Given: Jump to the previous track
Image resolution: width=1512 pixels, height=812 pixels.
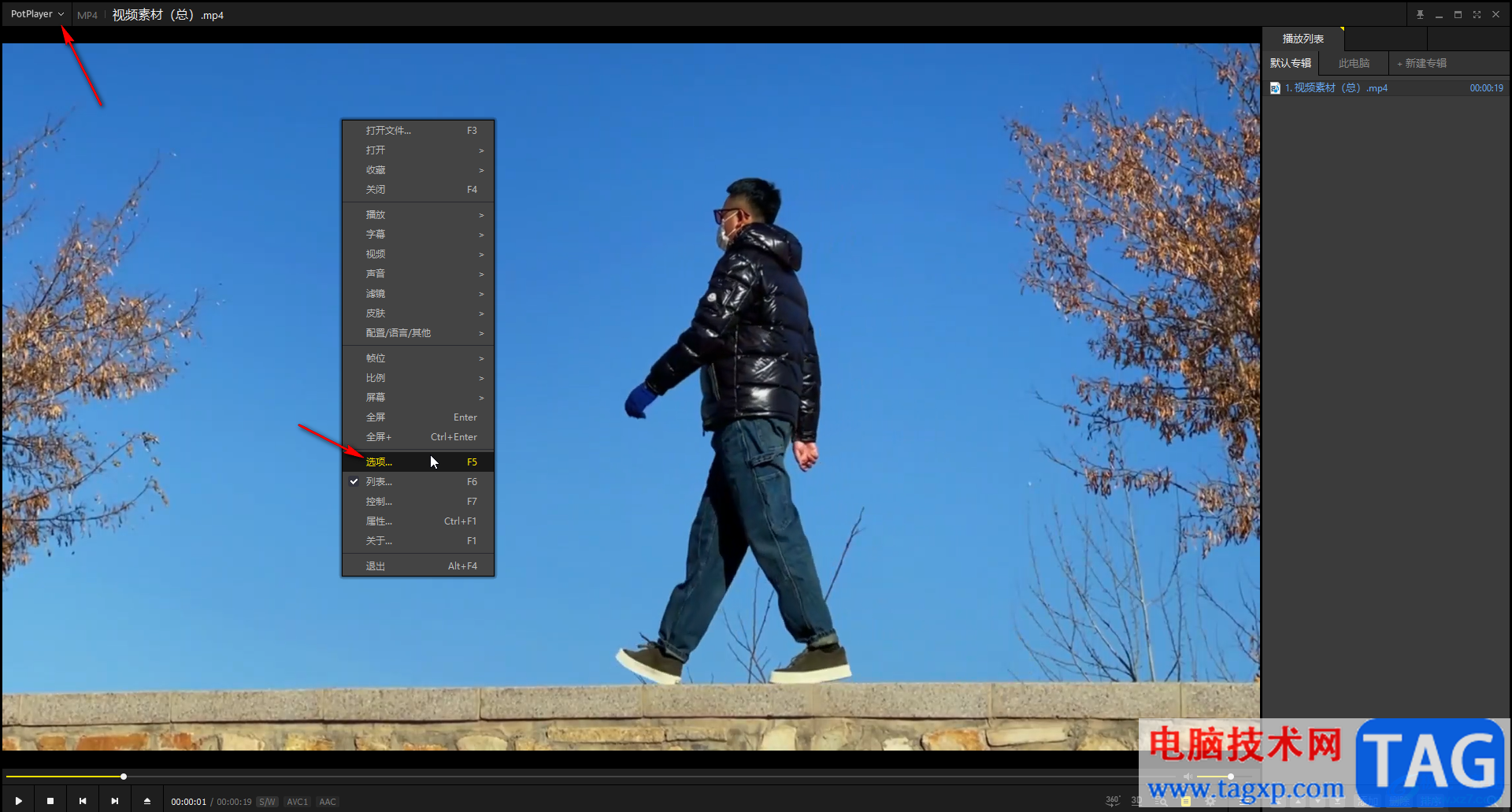Looking at the screenshot, I should pos(83,801).
